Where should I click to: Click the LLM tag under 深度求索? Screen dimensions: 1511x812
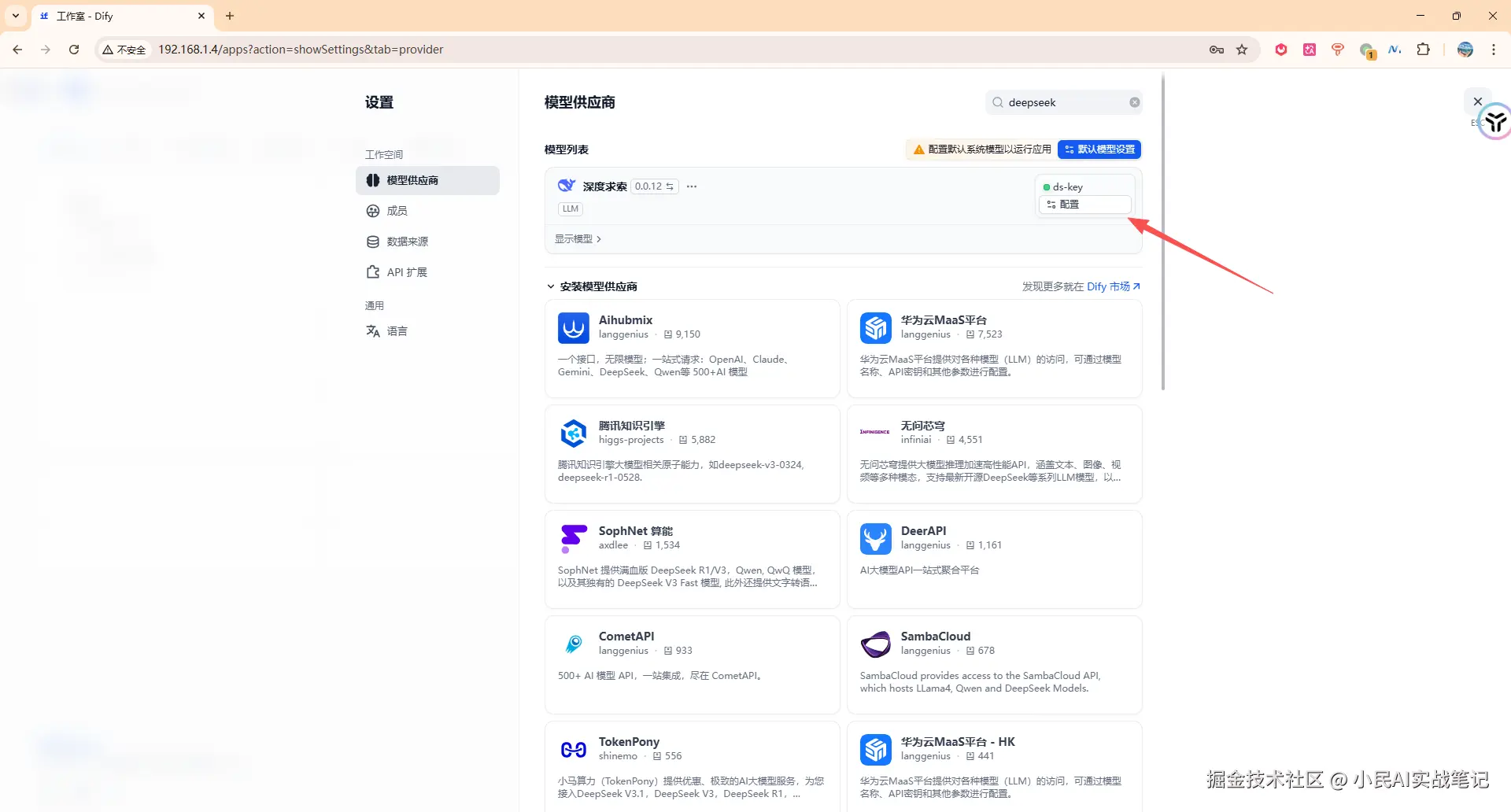pyautogui.click(x=571, y=209)
